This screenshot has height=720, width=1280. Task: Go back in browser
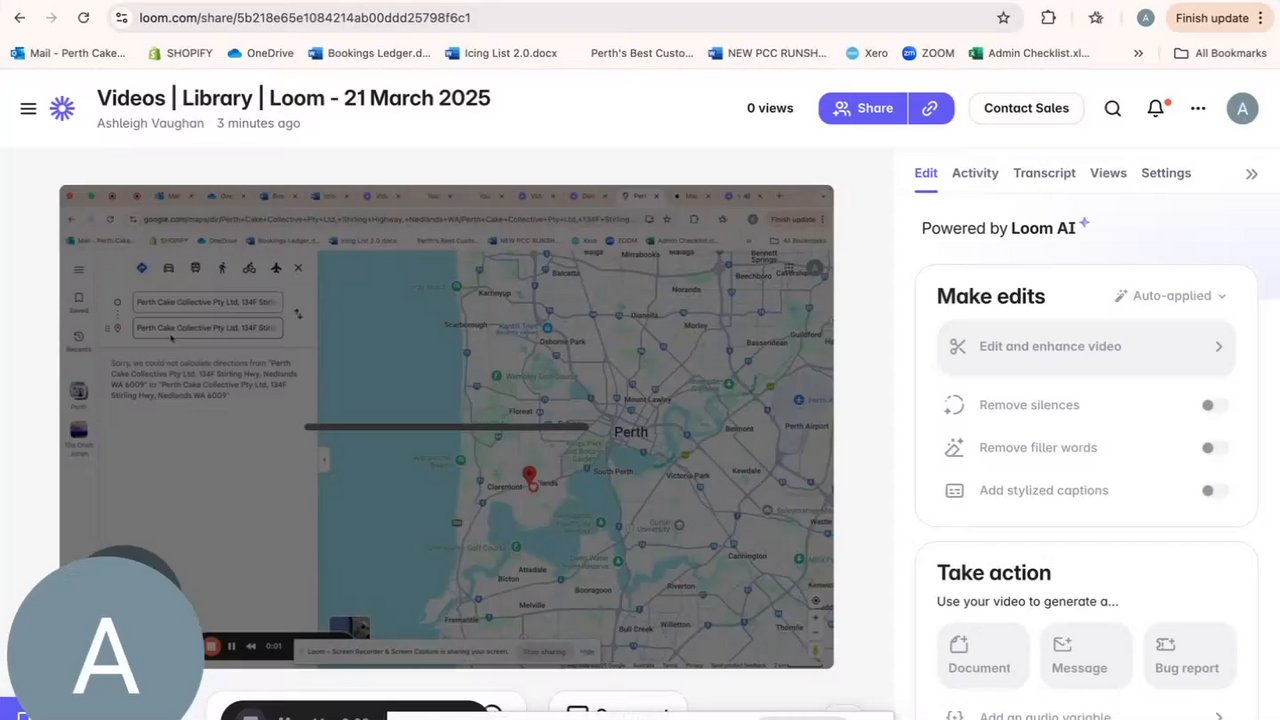click(x=19, y=18)
